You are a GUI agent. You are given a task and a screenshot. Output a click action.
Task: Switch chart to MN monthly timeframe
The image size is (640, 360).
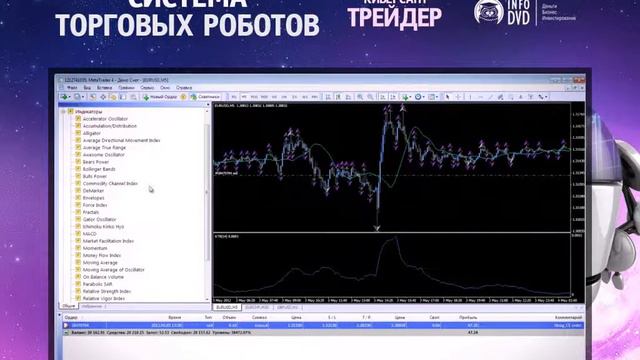pyautogui.click(x=315, y=97)
